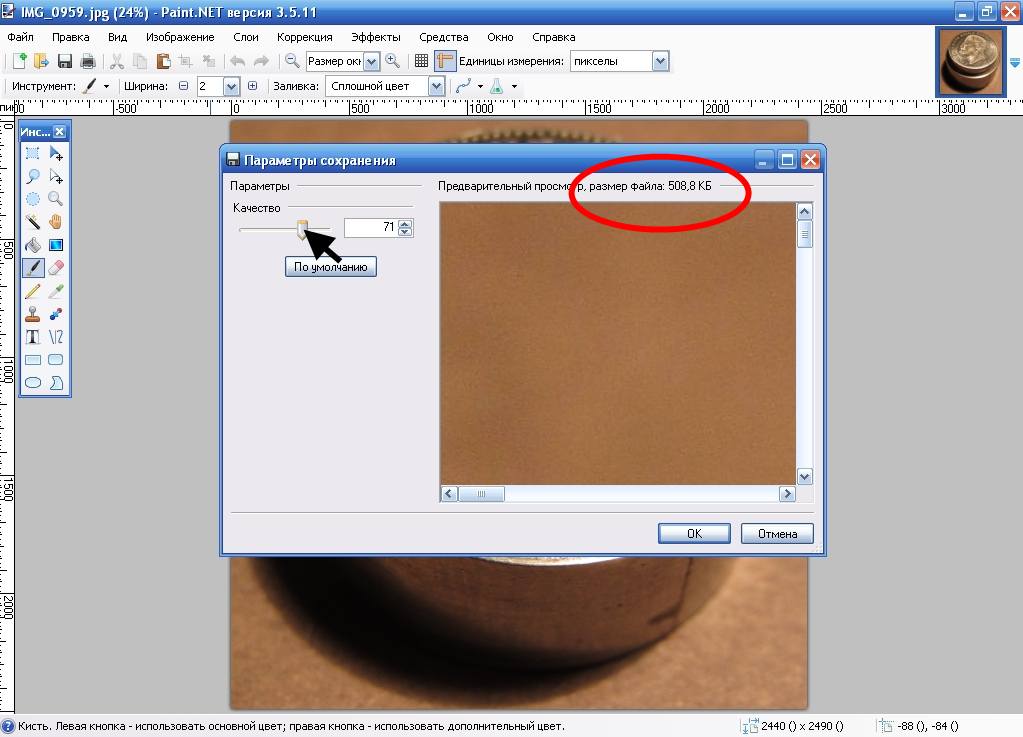Viewport: 1023px width, 737px height.
Task: Select the Gradient tool
Action: [x=56, y=245]
